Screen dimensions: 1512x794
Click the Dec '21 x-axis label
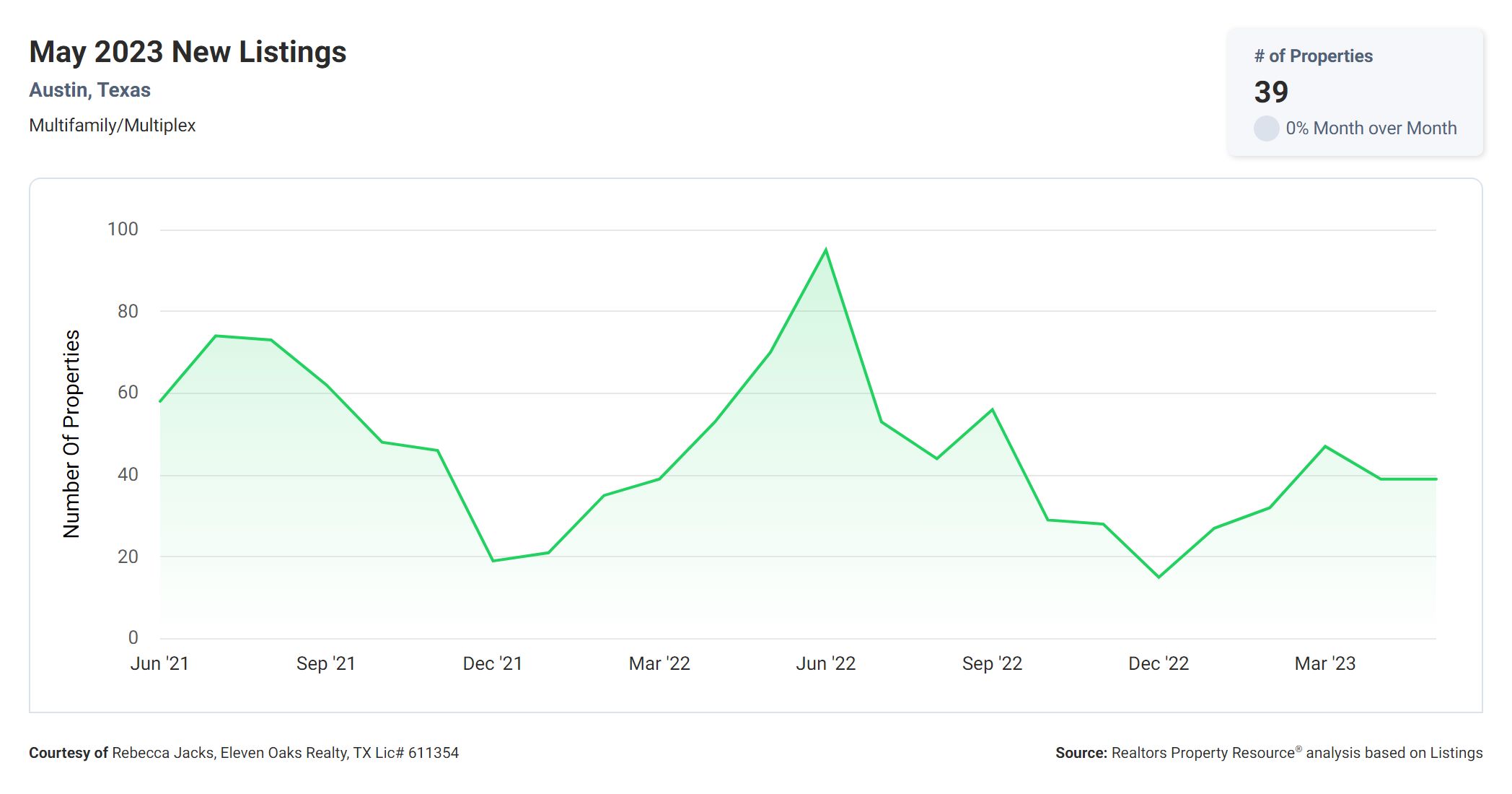coord(493,663)
